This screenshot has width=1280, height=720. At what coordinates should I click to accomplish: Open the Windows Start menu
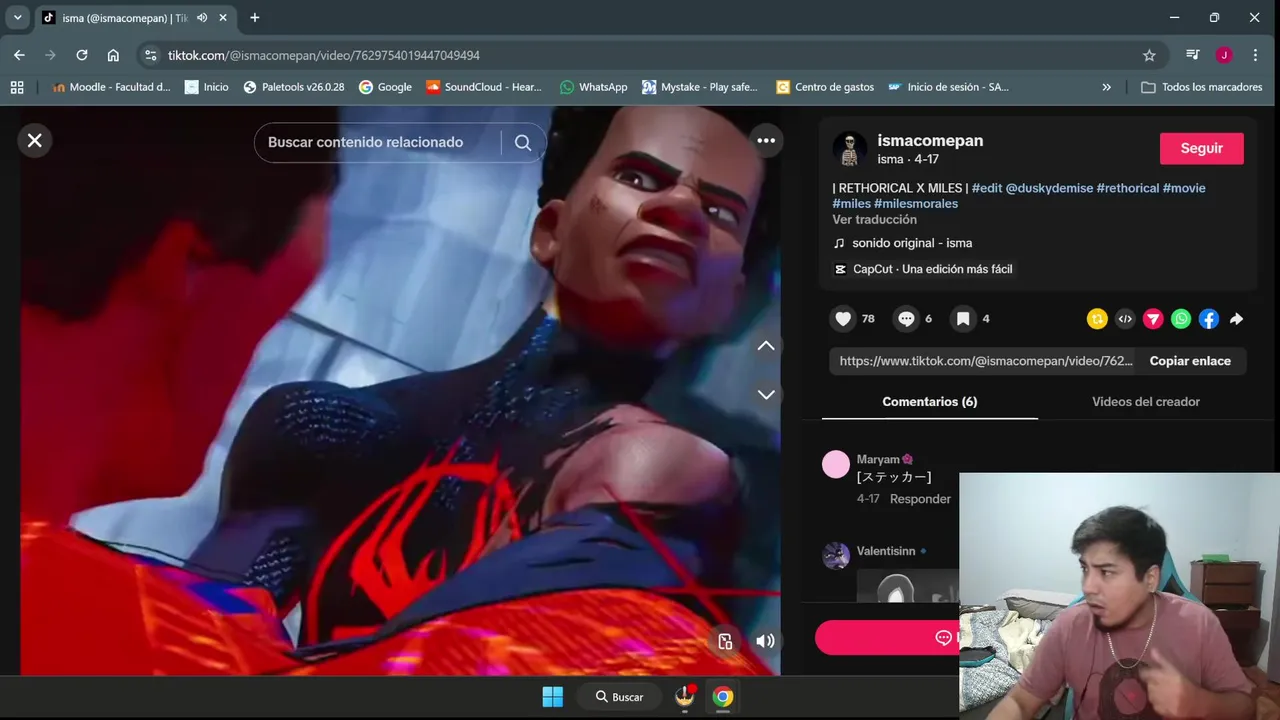point(553,697)
